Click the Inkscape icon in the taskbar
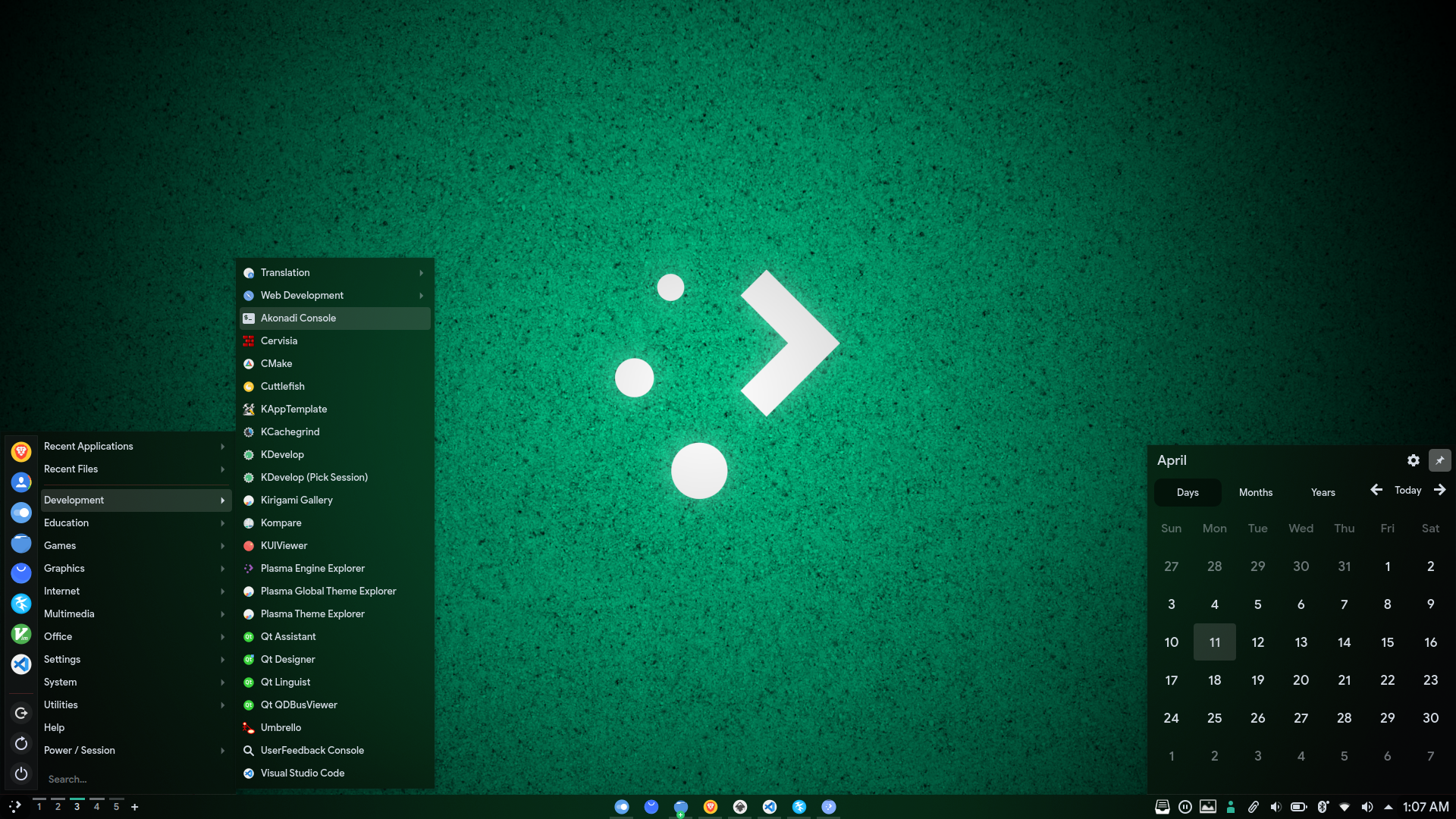This screenshot has height=819, width=1456. pyautogui.click(x=740, y=807)
